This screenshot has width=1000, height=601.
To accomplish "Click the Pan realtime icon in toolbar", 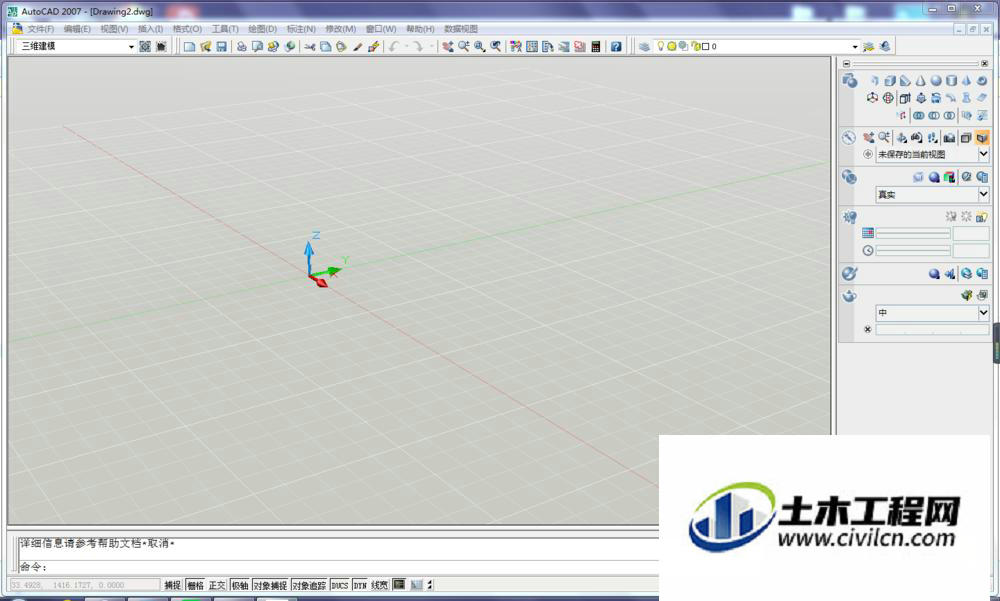I will tap(448, 47).
